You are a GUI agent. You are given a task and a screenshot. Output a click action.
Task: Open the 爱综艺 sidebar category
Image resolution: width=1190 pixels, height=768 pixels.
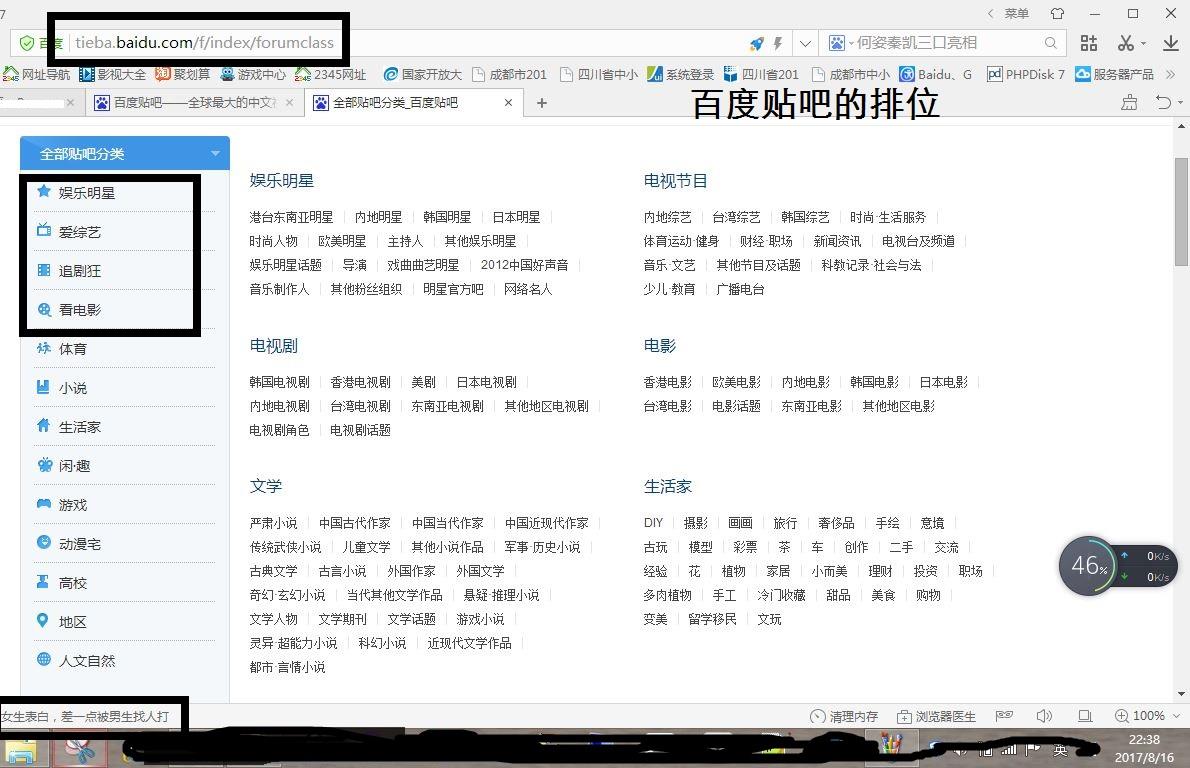80,231
